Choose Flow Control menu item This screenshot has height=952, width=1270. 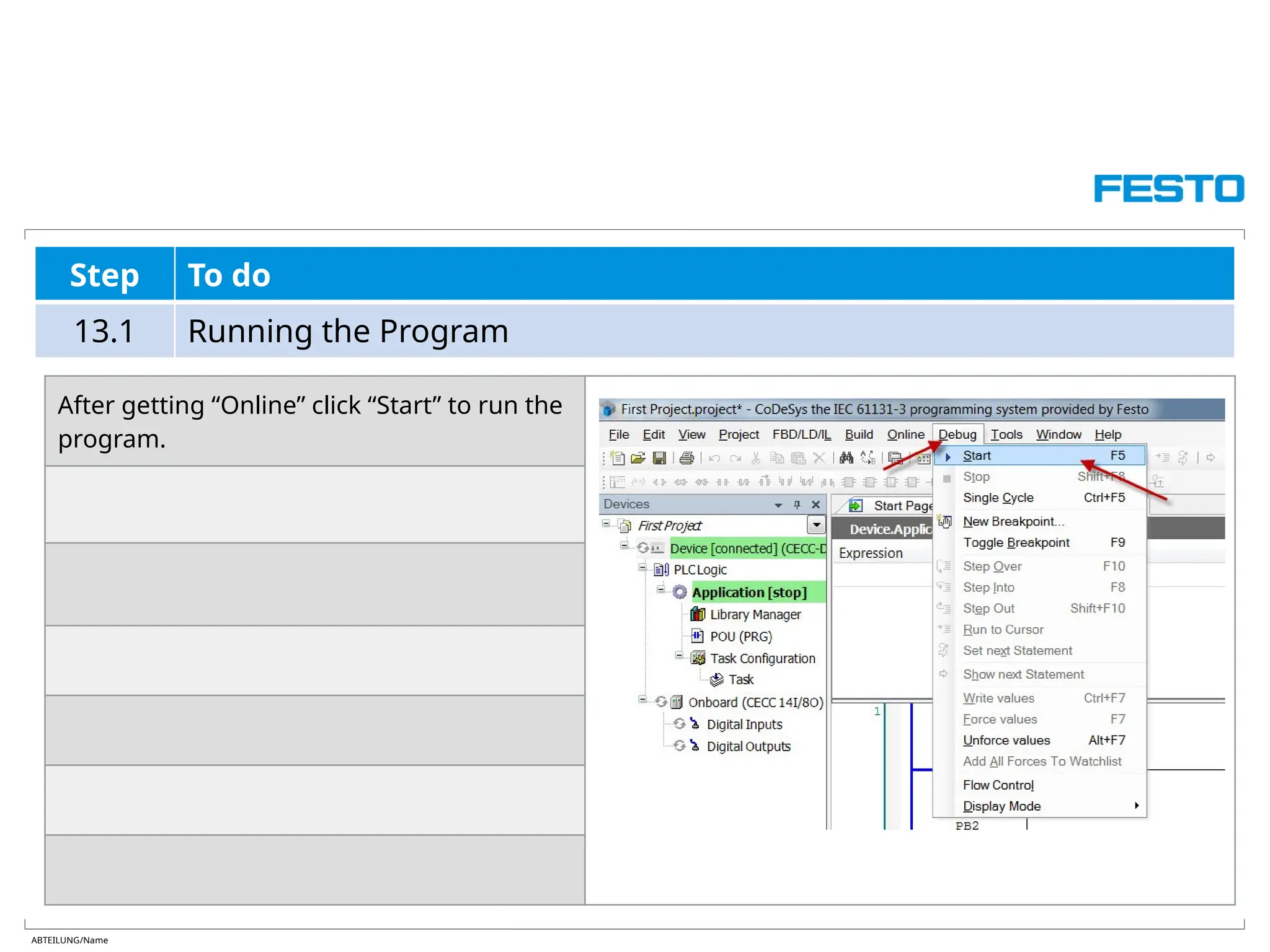[x=1039, y=785]
